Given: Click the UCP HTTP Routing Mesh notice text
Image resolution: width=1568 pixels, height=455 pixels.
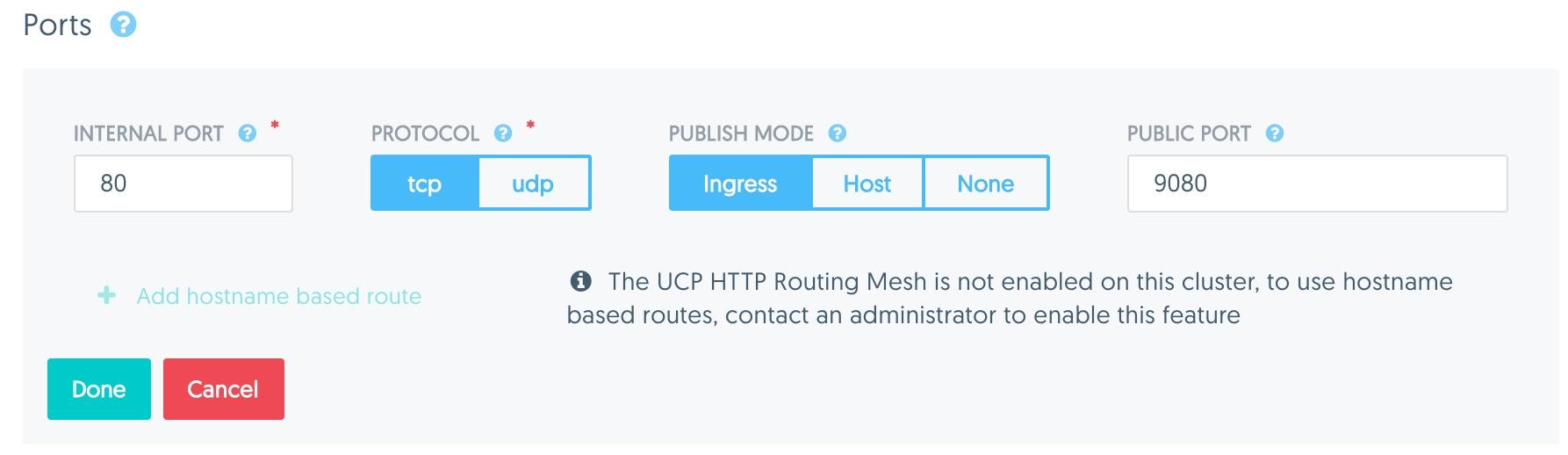Looking at the screenshot, I should coord(1010,298).
